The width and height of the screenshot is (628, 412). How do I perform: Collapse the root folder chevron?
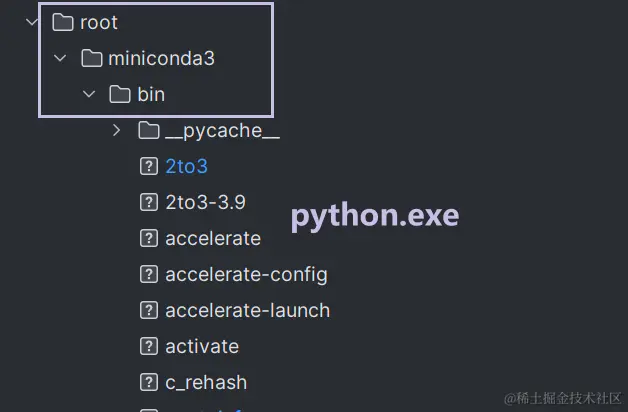pos(32,22)
